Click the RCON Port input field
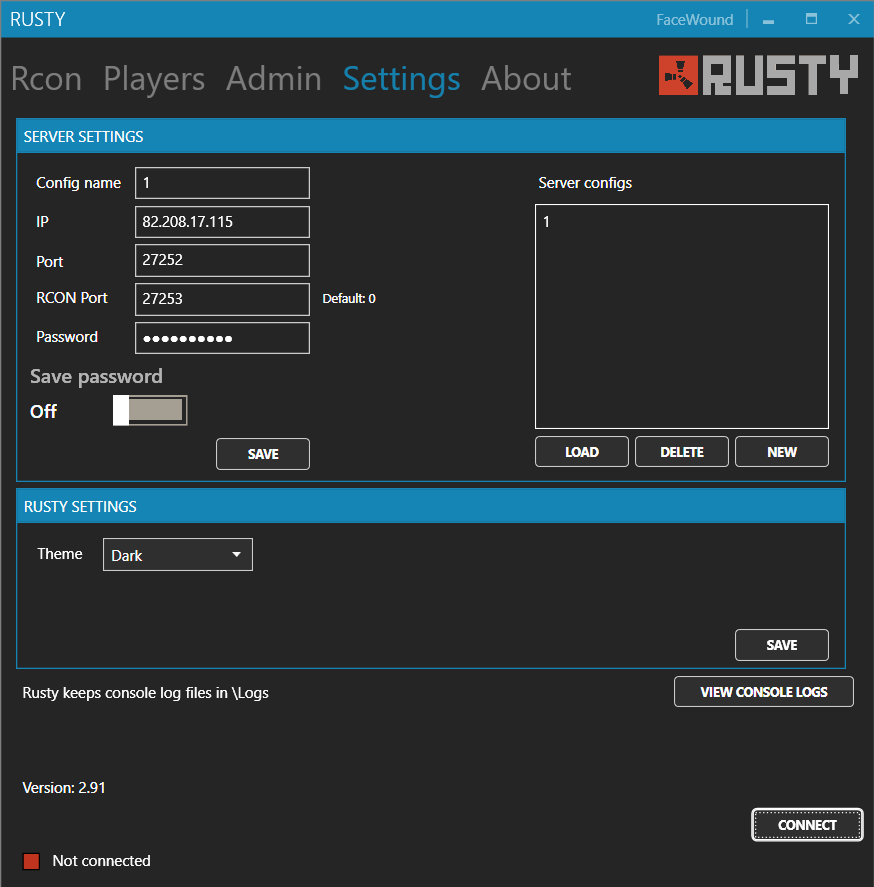 tap(222, 299)
